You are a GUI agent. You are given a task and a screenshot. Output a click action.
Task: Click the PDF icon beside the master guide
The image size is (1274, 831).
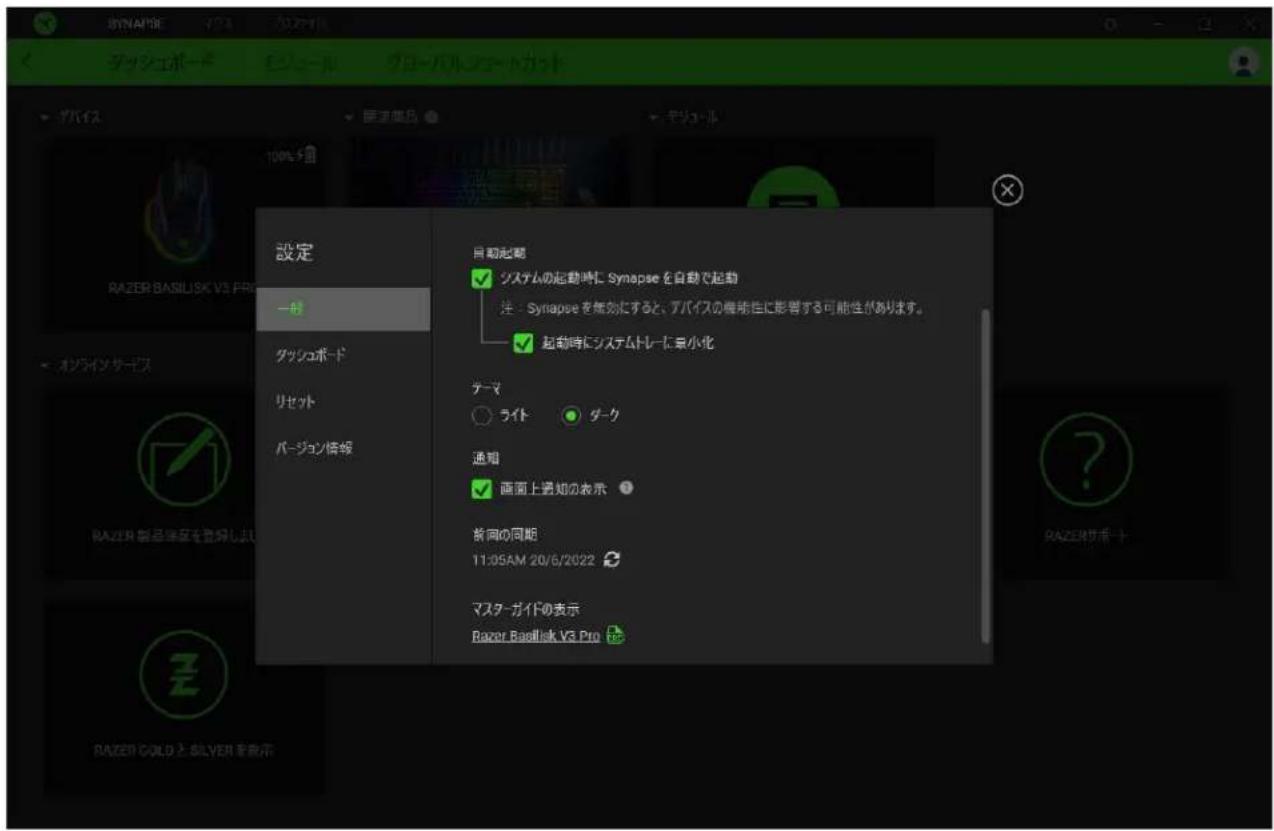pos(616,635)
